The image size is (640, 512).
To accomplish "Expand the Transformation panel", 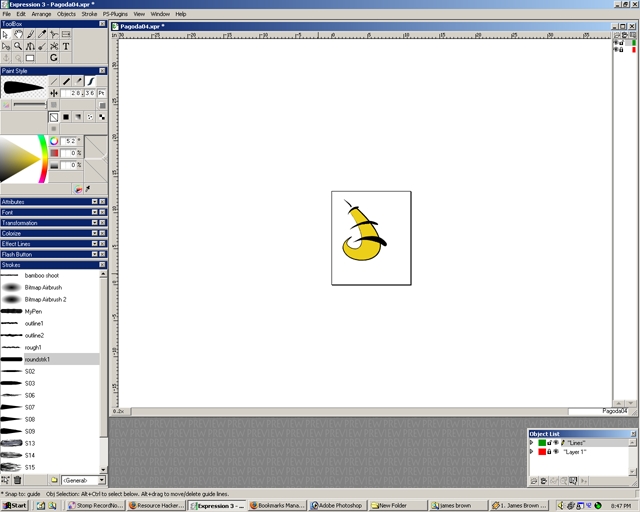I will [95, 223].
